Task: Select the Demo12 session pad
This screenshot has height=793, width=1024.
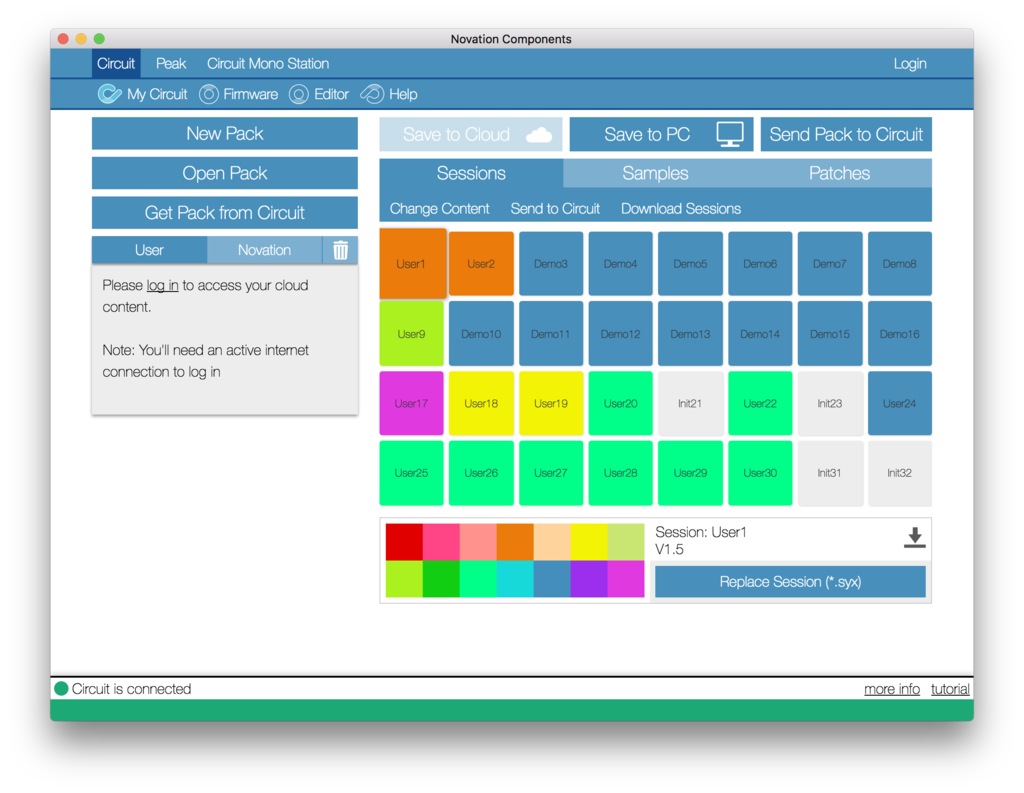Action: tap(620, 334)
